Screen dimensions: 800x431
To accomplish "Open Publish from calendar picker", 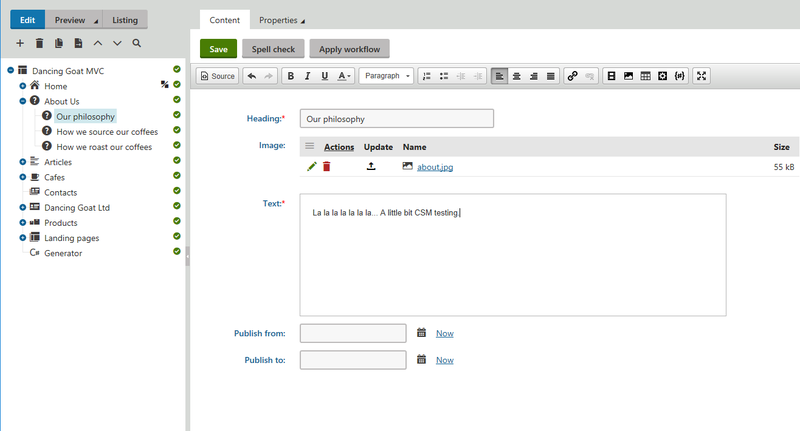I will (x=421, y=333).
